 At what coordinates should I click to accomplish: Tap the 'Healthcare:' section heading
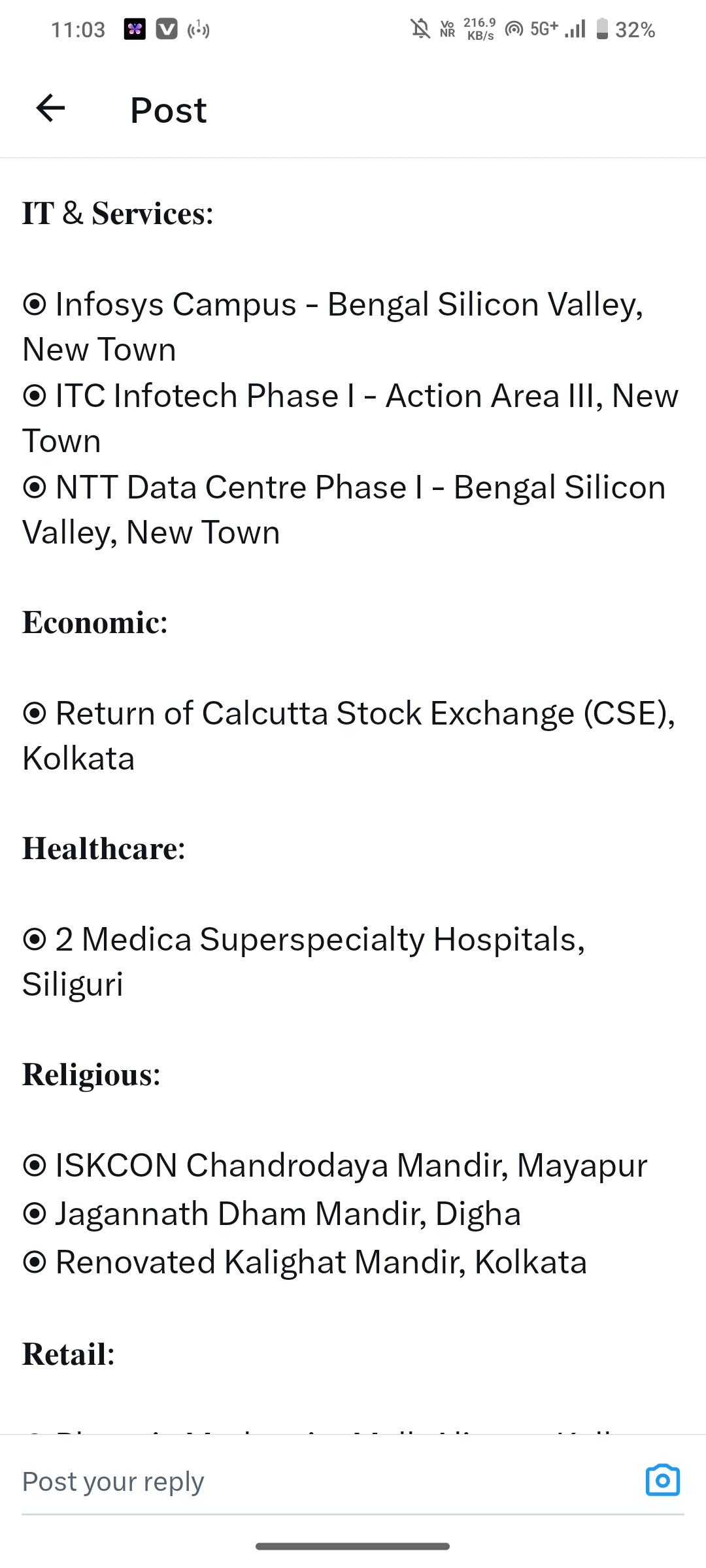pyautogui.click(x=105, y=849)
